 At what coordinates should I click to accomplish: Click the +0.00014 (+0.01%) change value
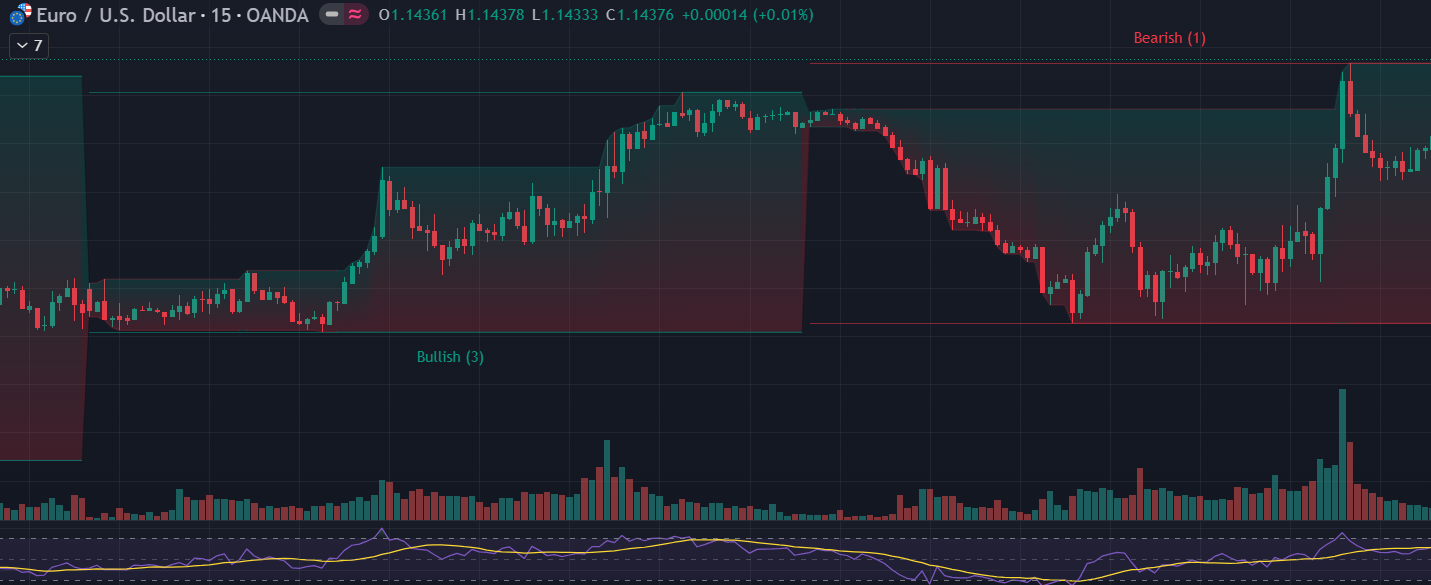coord(748,15)
